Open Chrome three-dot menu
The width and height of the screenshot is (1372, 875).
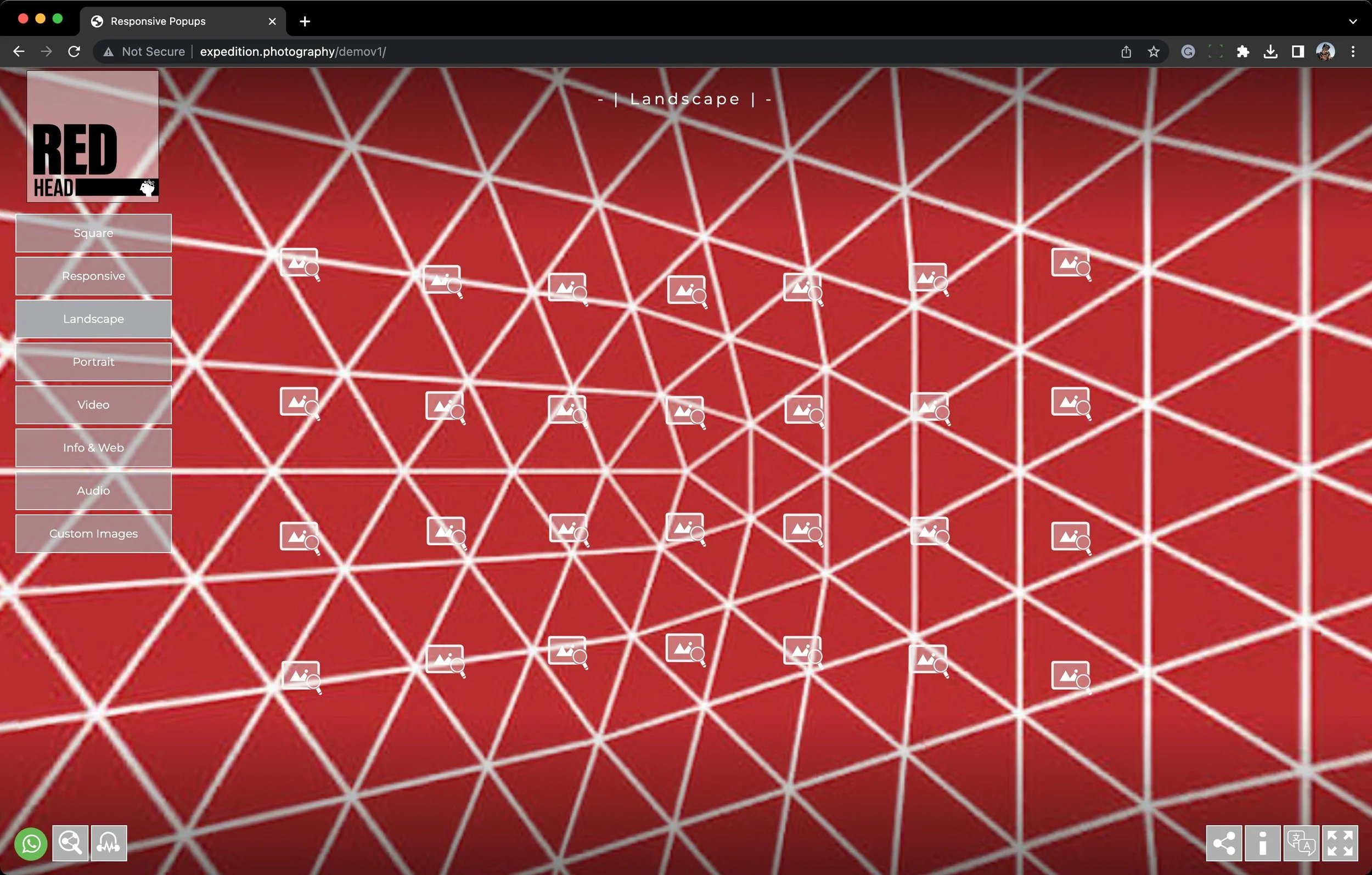coord(1353,52)
